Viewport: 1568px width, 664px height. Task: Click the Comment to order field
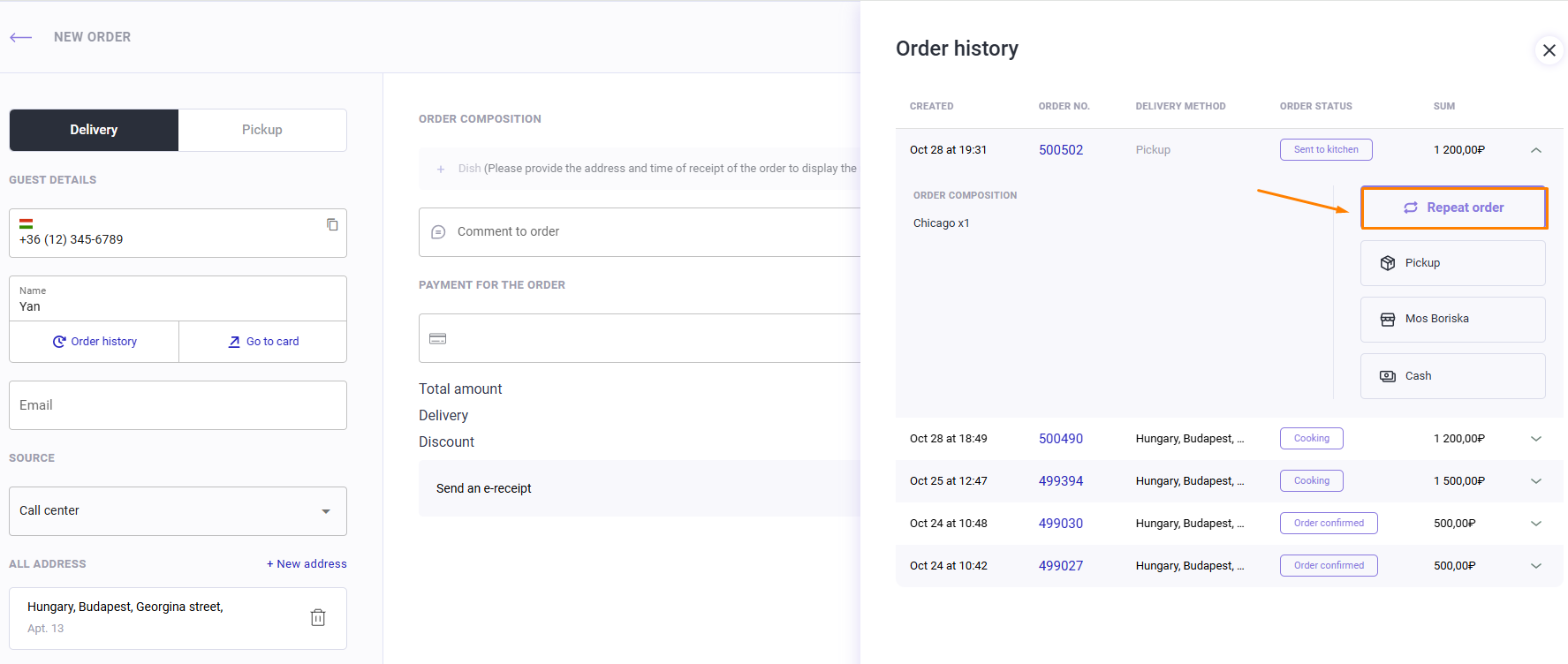[640, 232]
